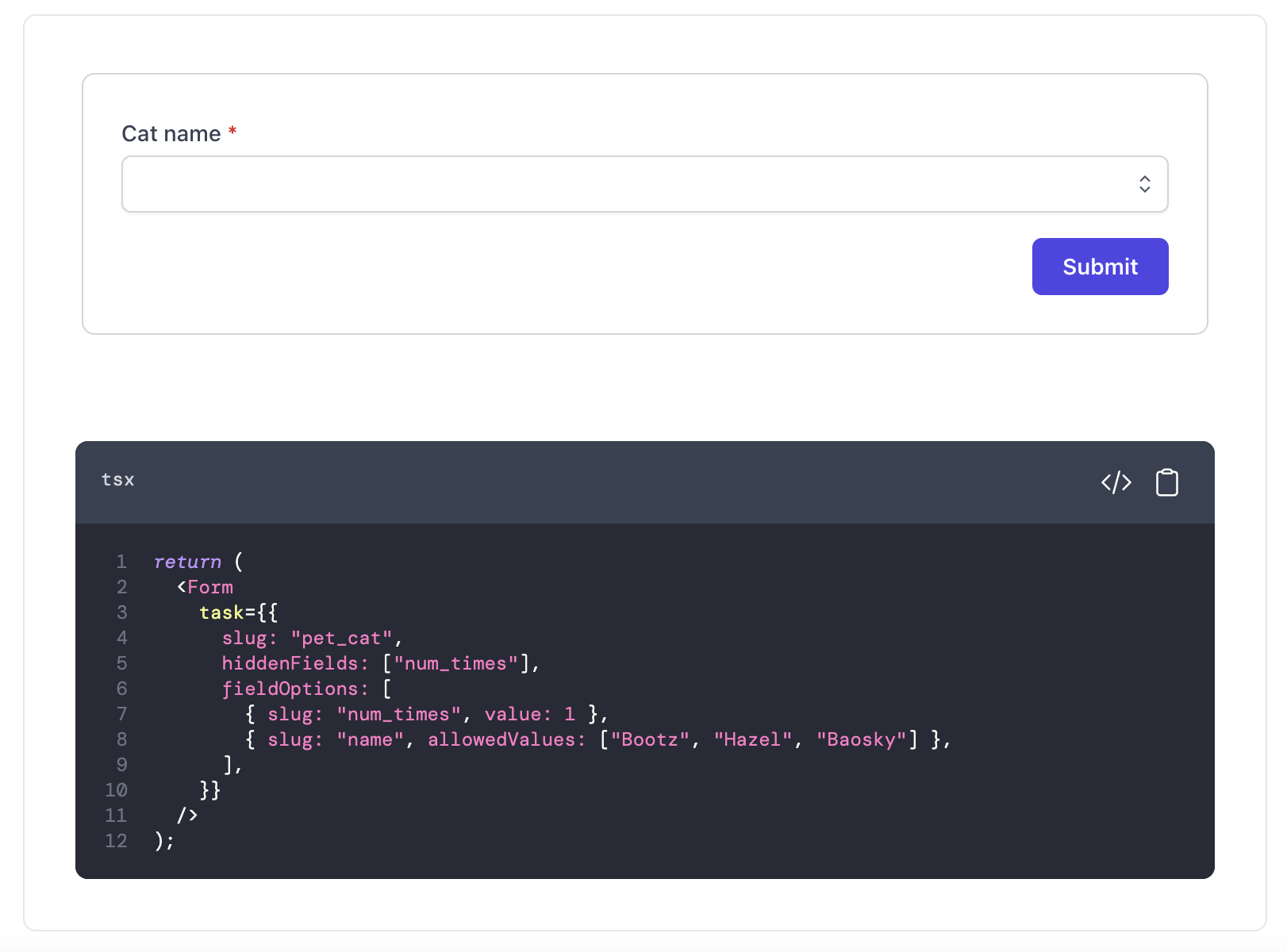
Task: Click the Submit button
Action: coord(1100,267)
